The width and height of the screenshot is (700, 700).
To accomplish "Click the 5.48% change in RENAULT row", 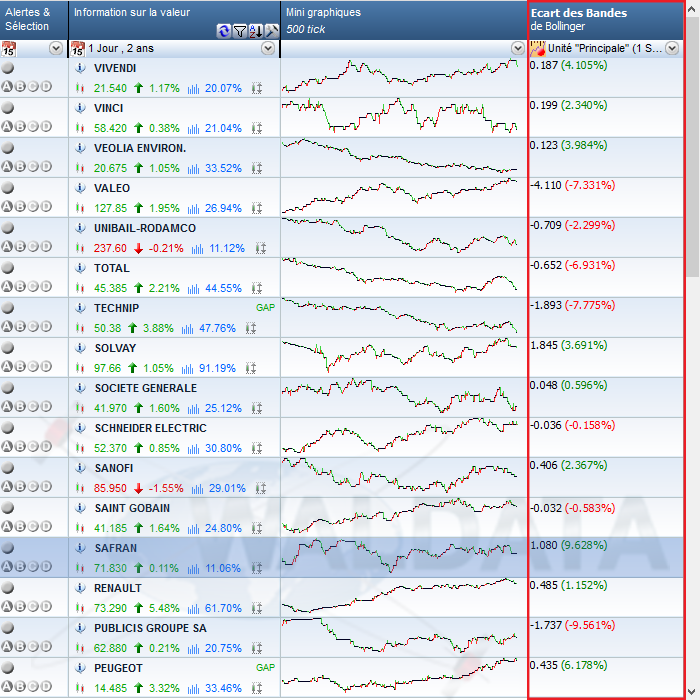I will (x=164, y=608).
